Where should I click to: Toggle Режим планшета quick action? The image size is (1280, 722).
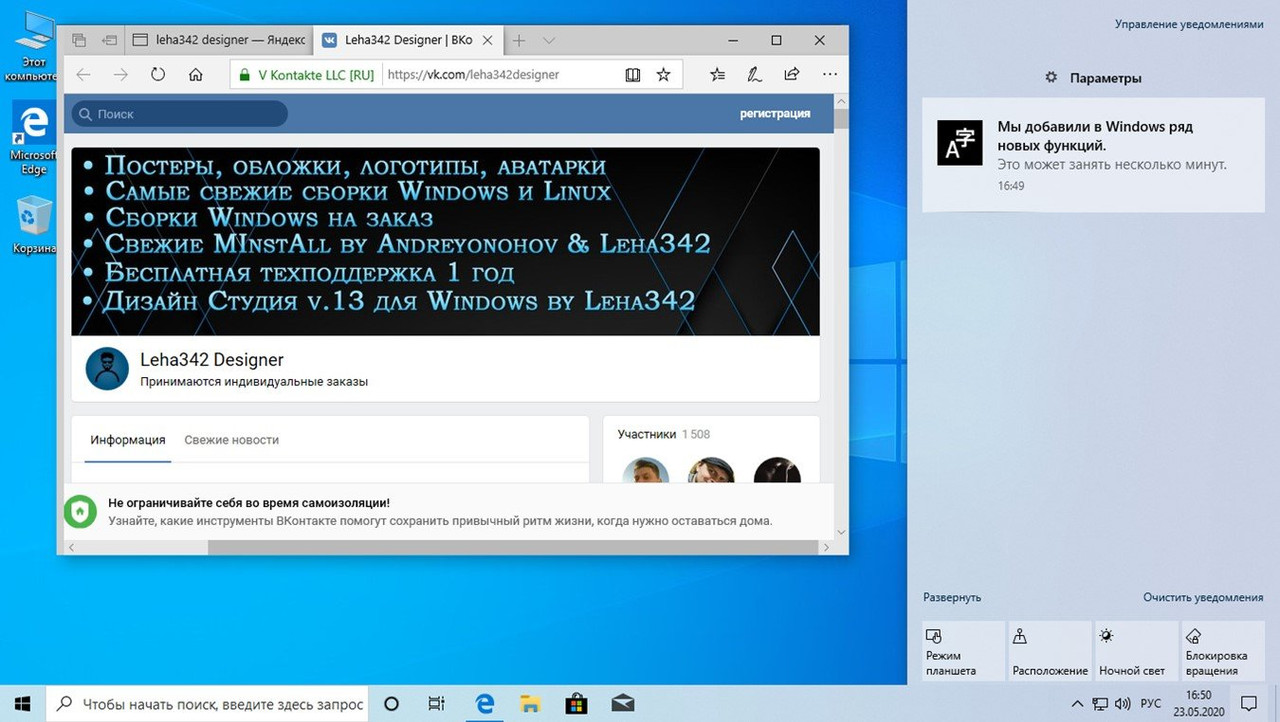coord(962,650)
